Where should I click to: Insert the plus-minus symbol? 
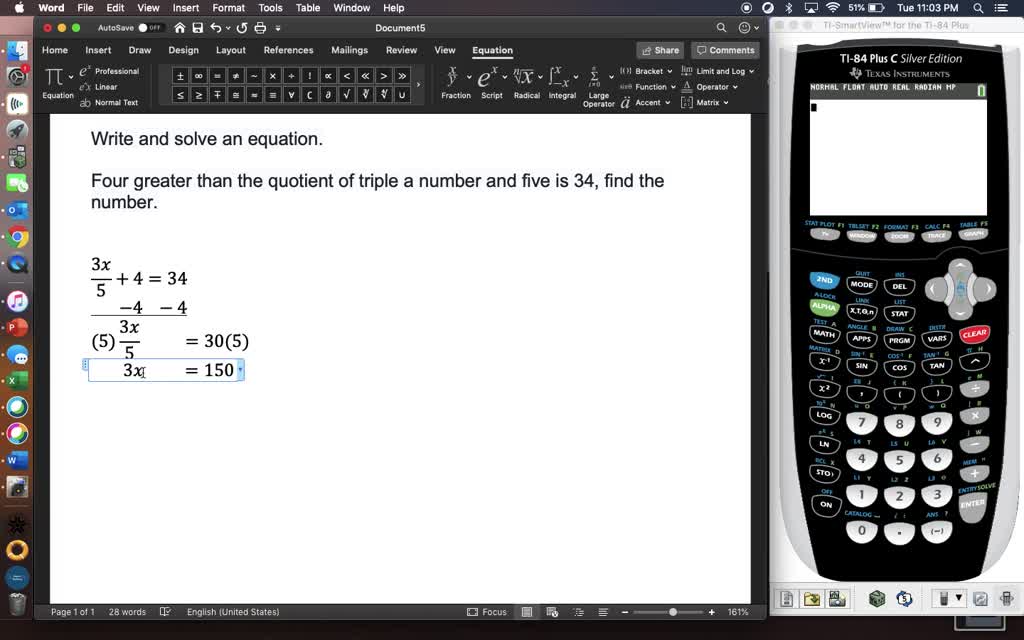coord(181,75)
